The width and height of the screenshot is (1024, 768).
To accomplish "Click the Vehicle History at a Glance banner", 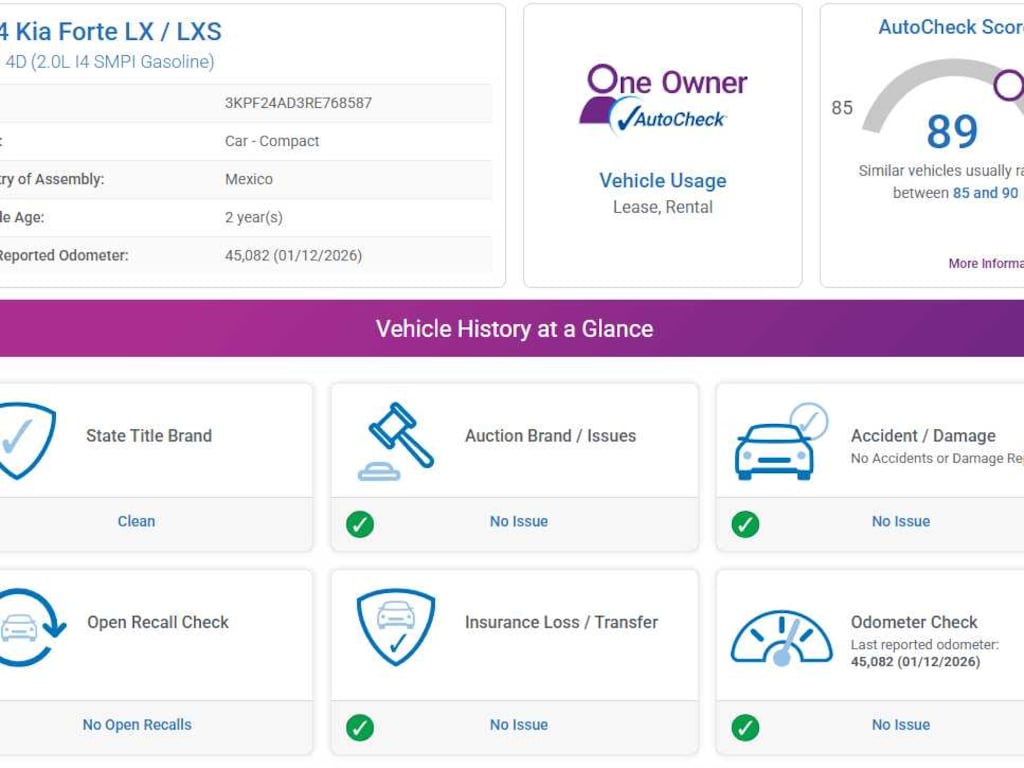I will (x=514, y=329).
